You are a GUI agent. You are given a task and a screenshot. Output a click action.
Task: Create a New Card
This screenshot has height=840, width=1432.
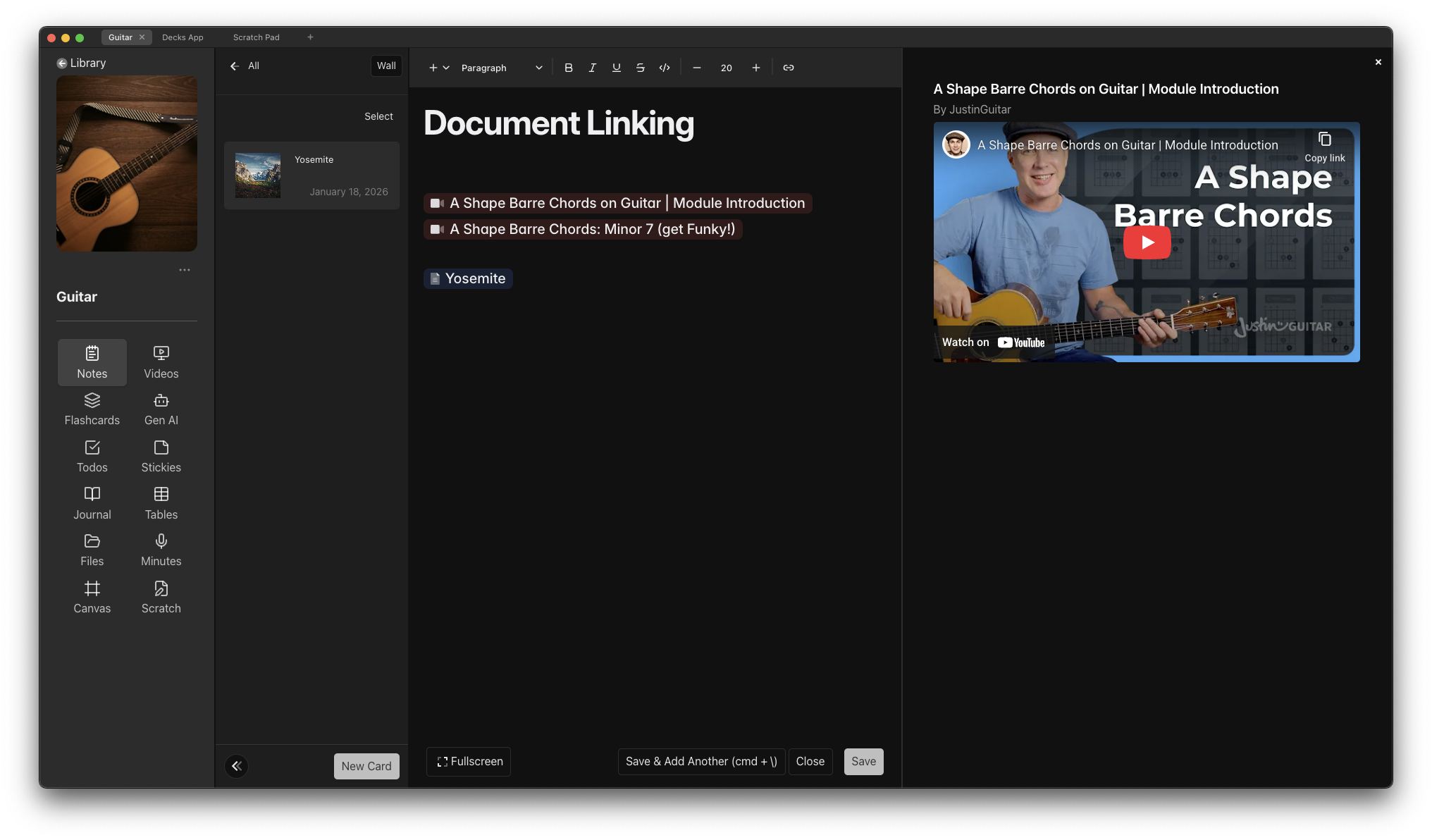click(x=366, y=766)
